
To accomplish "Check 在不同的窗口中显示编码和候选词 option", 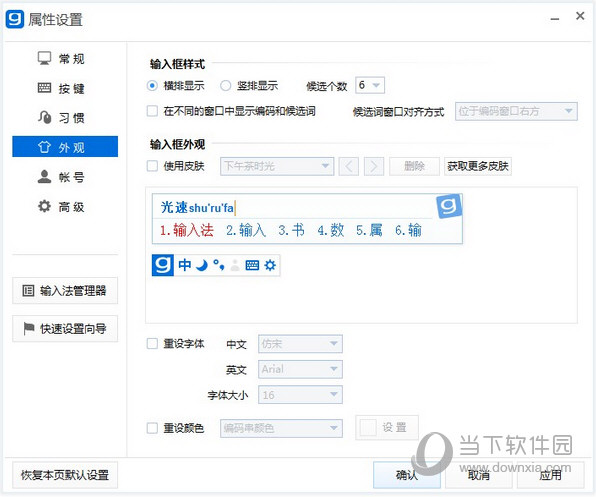I will pyautogui.click(x=152, y=111).
